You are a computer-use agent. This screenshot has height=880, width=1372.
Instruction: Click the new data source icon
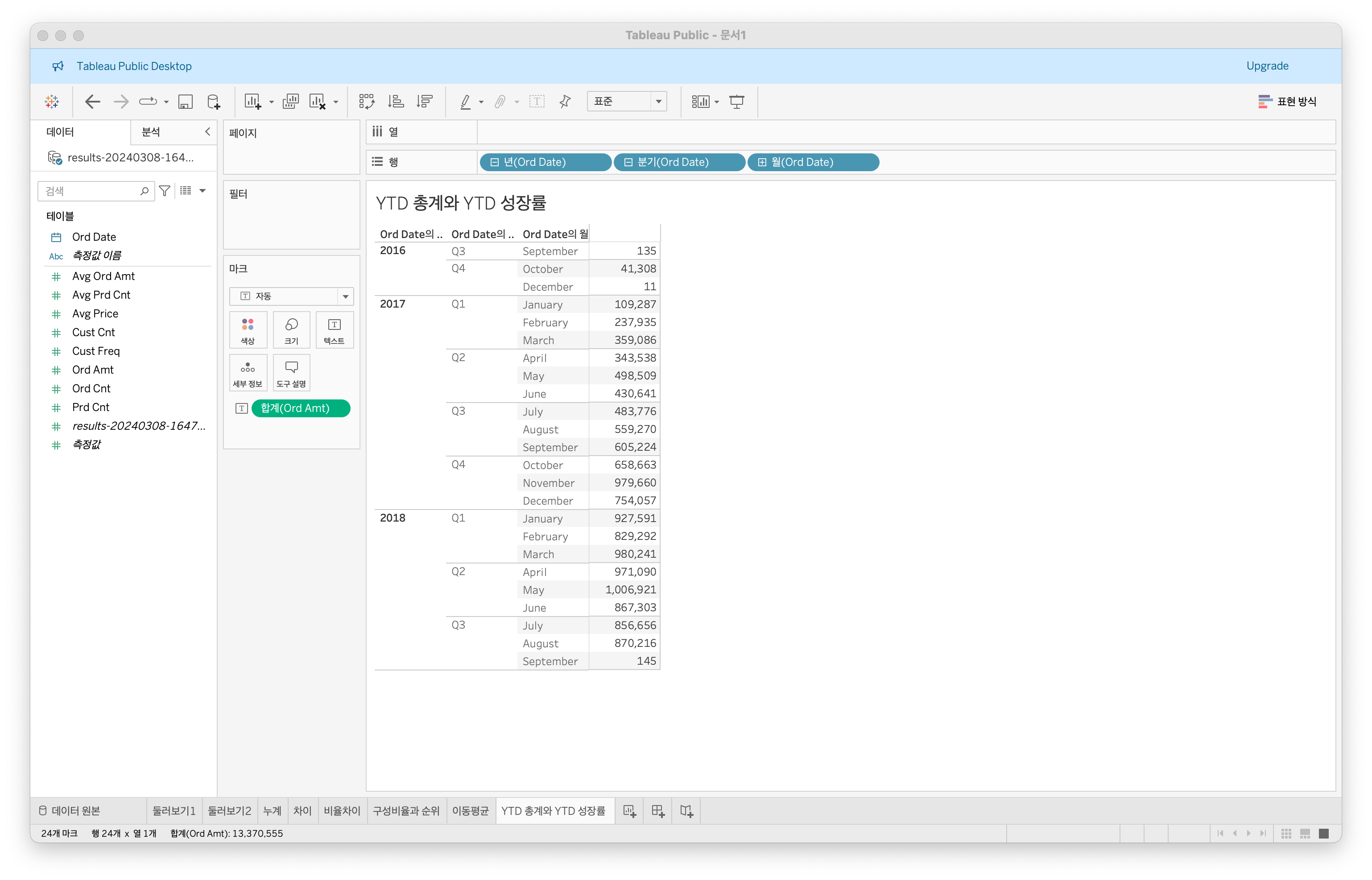[213, 102]
